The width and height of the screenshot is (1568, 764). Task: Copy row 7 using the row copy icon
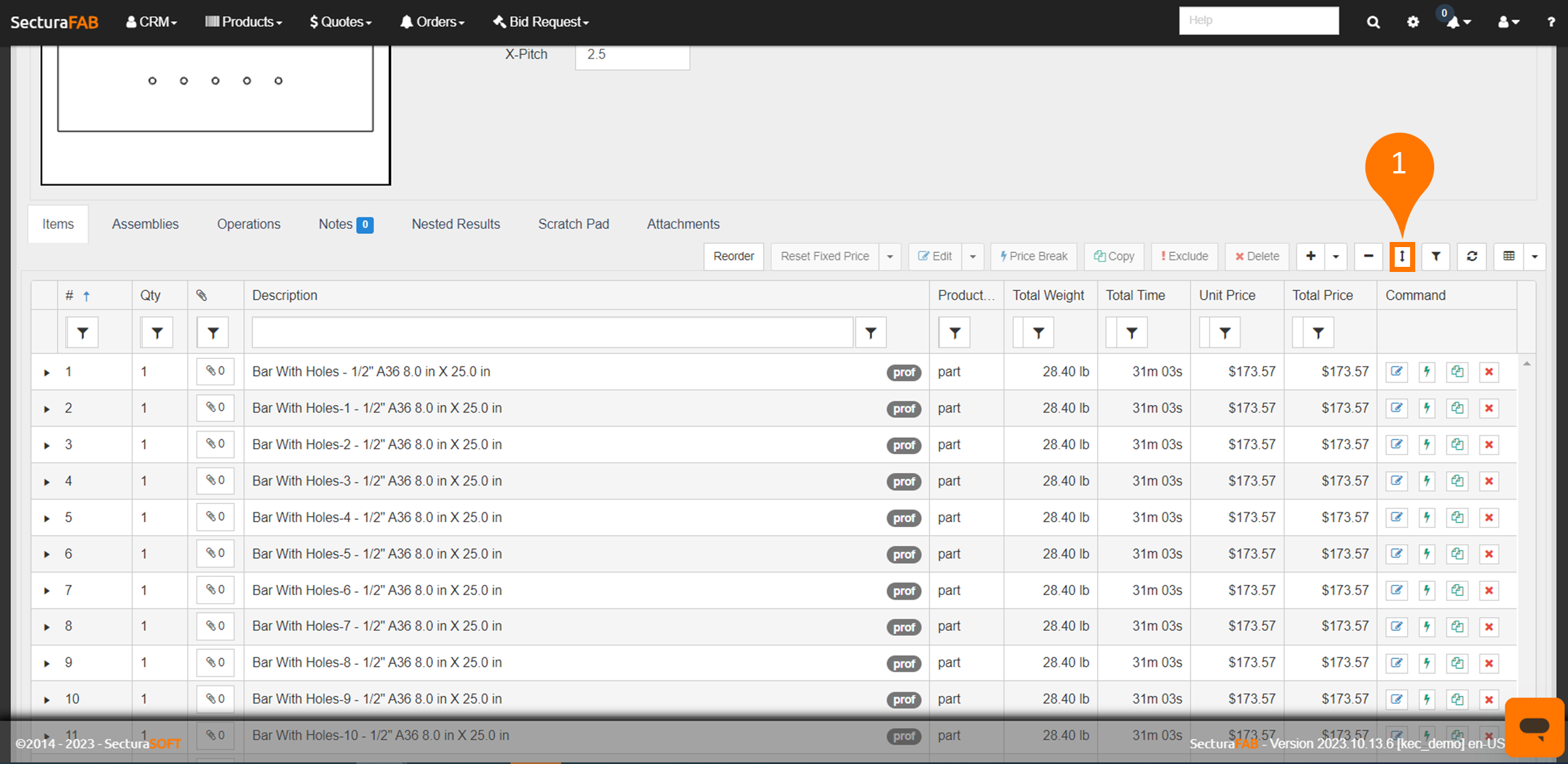pyautogui.click(x=1457, y=590)
